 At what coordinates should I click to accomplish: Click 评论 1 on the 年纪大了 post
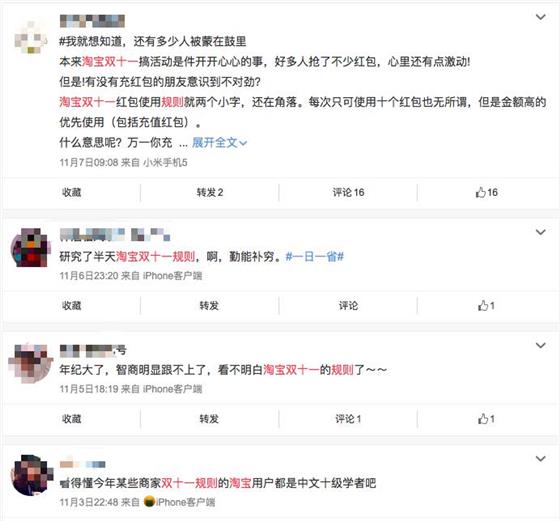point(348,419)
